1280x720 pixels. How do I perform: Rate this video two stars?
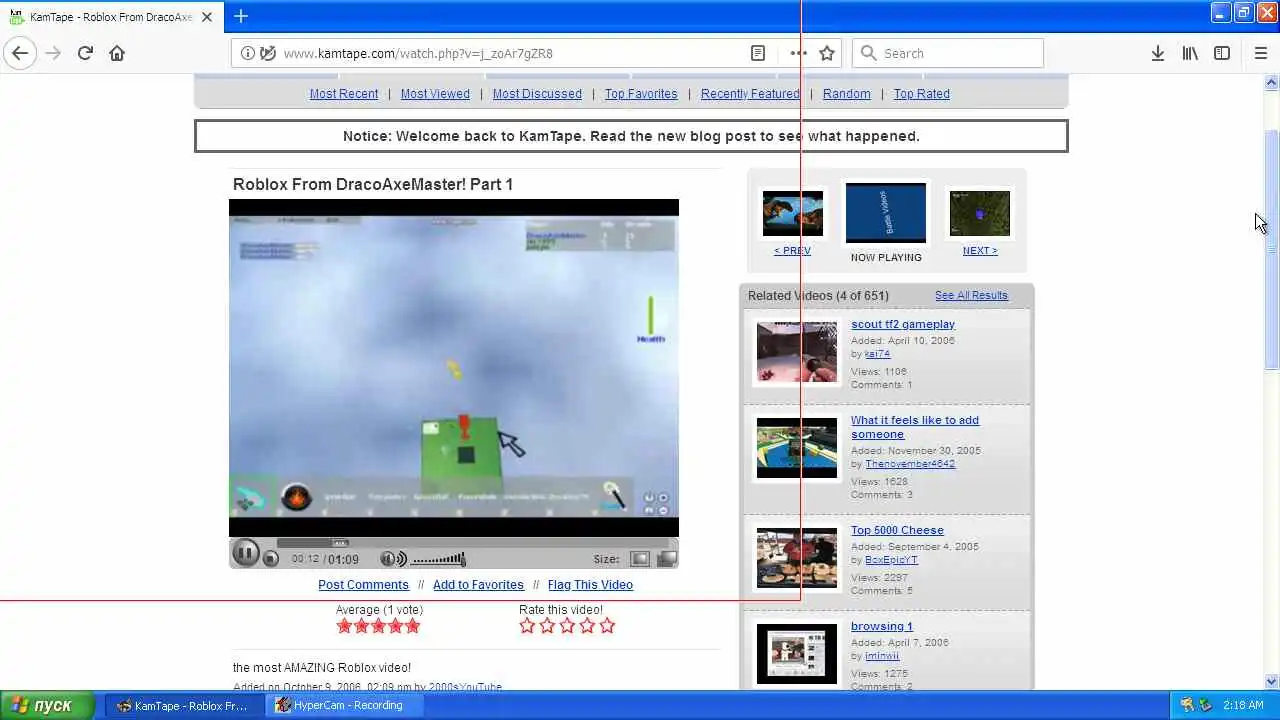click(x=547, y=626)
